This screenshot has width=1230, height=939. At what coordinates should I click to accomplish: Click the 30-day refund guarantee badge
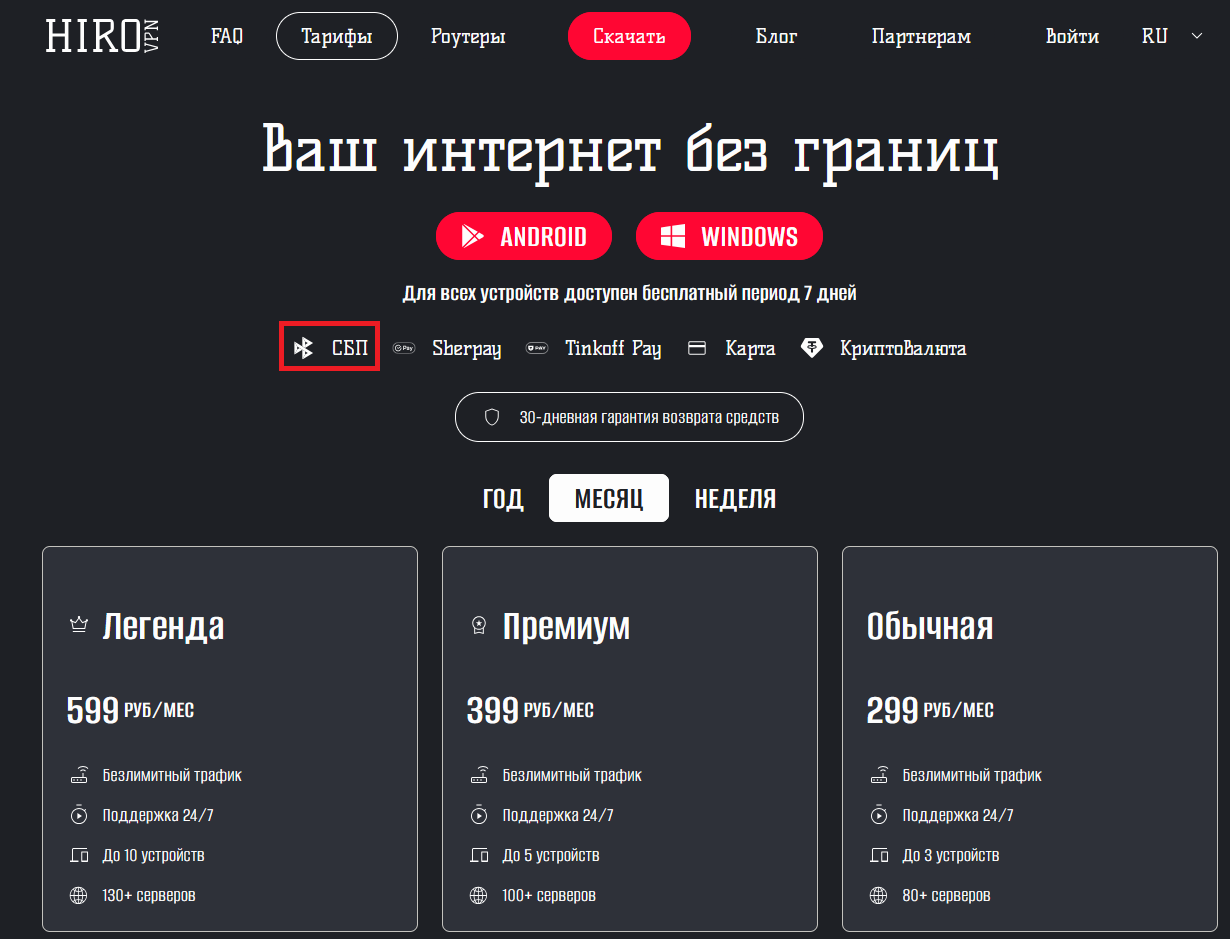tap(629, 417)
